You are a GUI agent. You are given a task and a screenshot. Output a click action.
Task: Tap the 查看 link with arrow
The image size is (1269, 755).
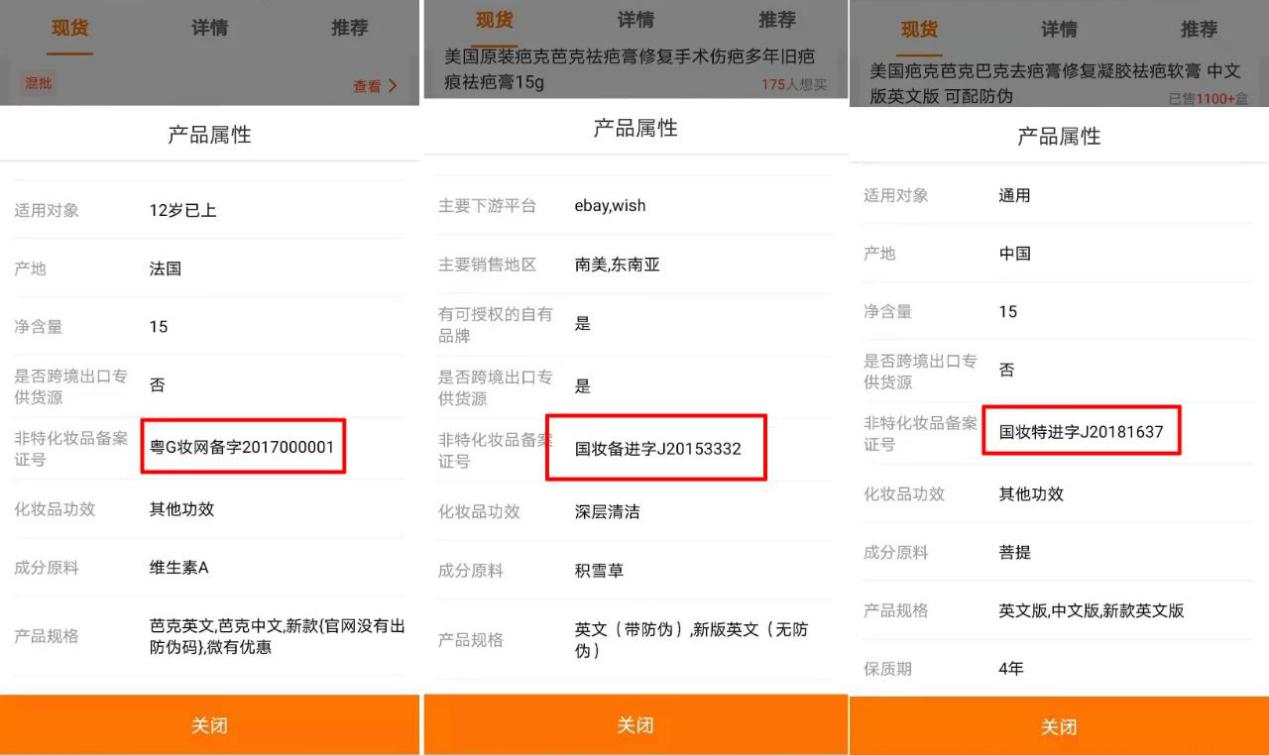(x=375, y=86)
